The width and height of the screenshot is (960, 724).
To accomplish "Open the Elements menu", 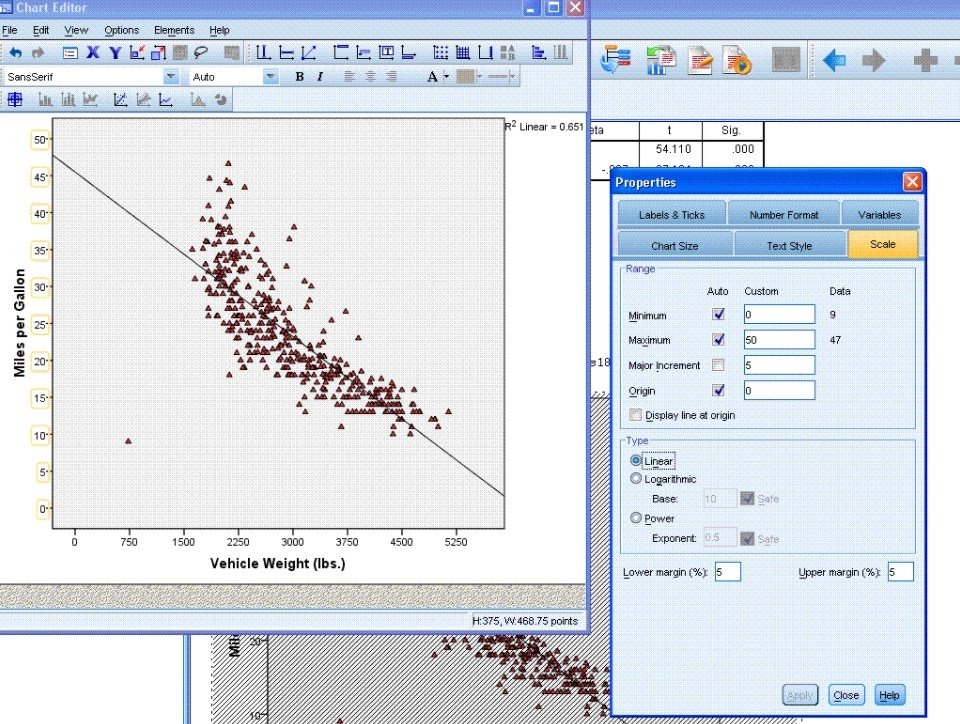I will (x=174, y=31).
